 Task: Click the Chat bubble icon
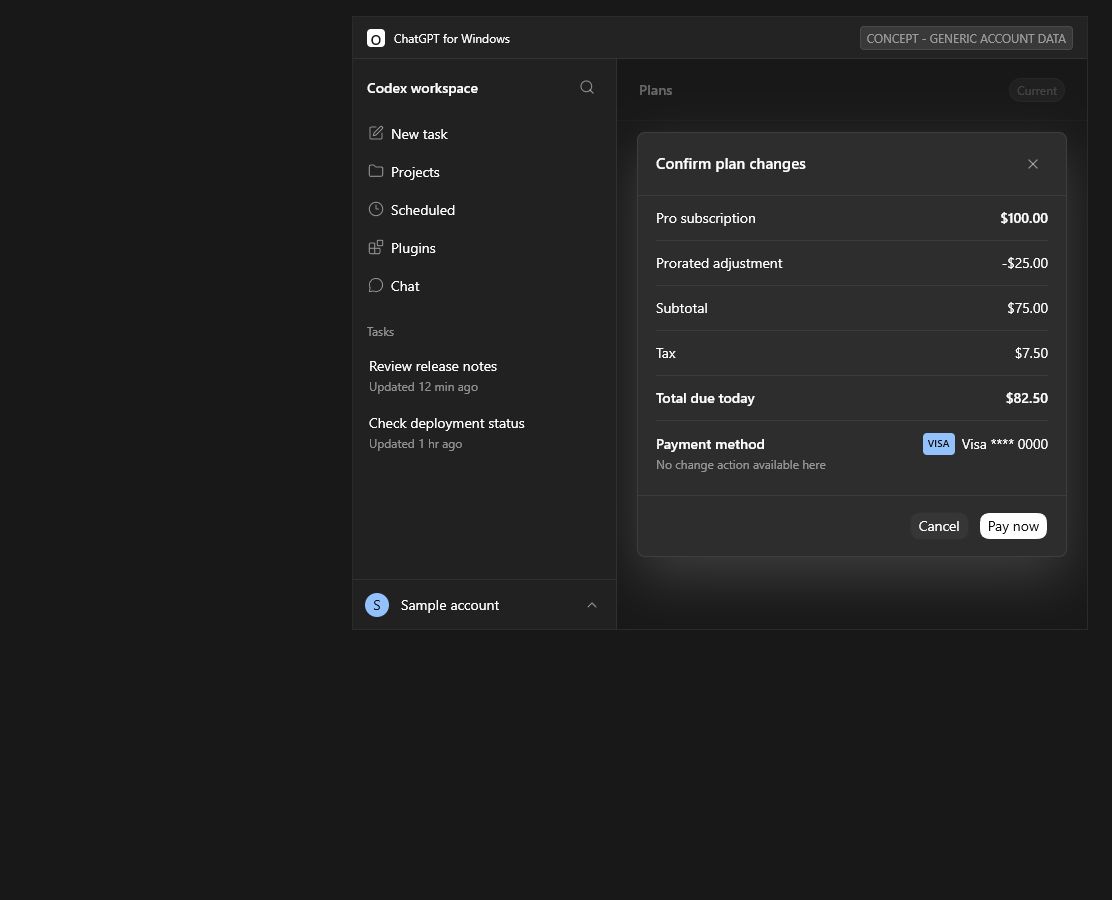376,285
